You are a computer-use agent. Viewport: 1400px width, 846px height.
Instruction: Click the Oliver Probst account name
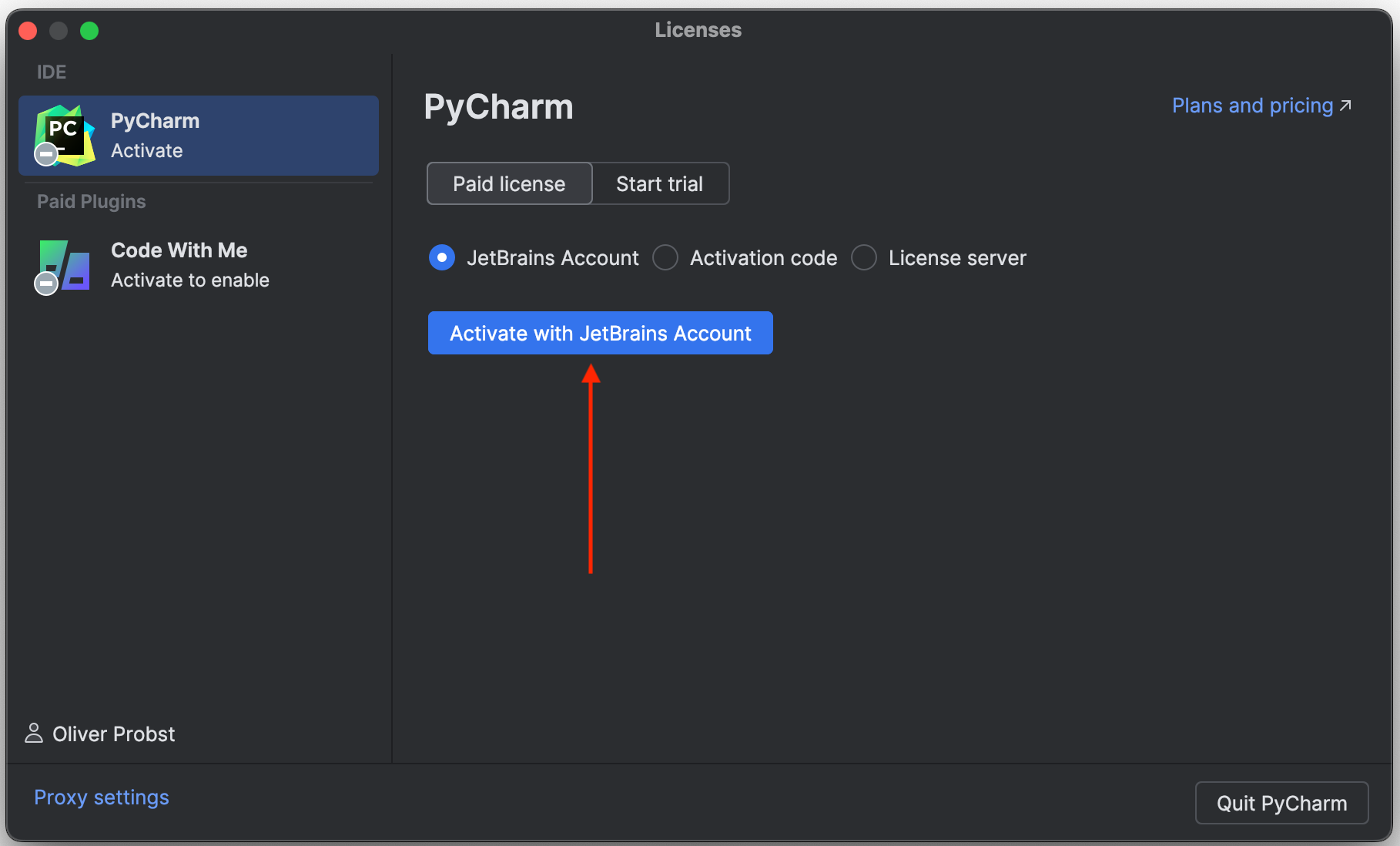(114, 734)
